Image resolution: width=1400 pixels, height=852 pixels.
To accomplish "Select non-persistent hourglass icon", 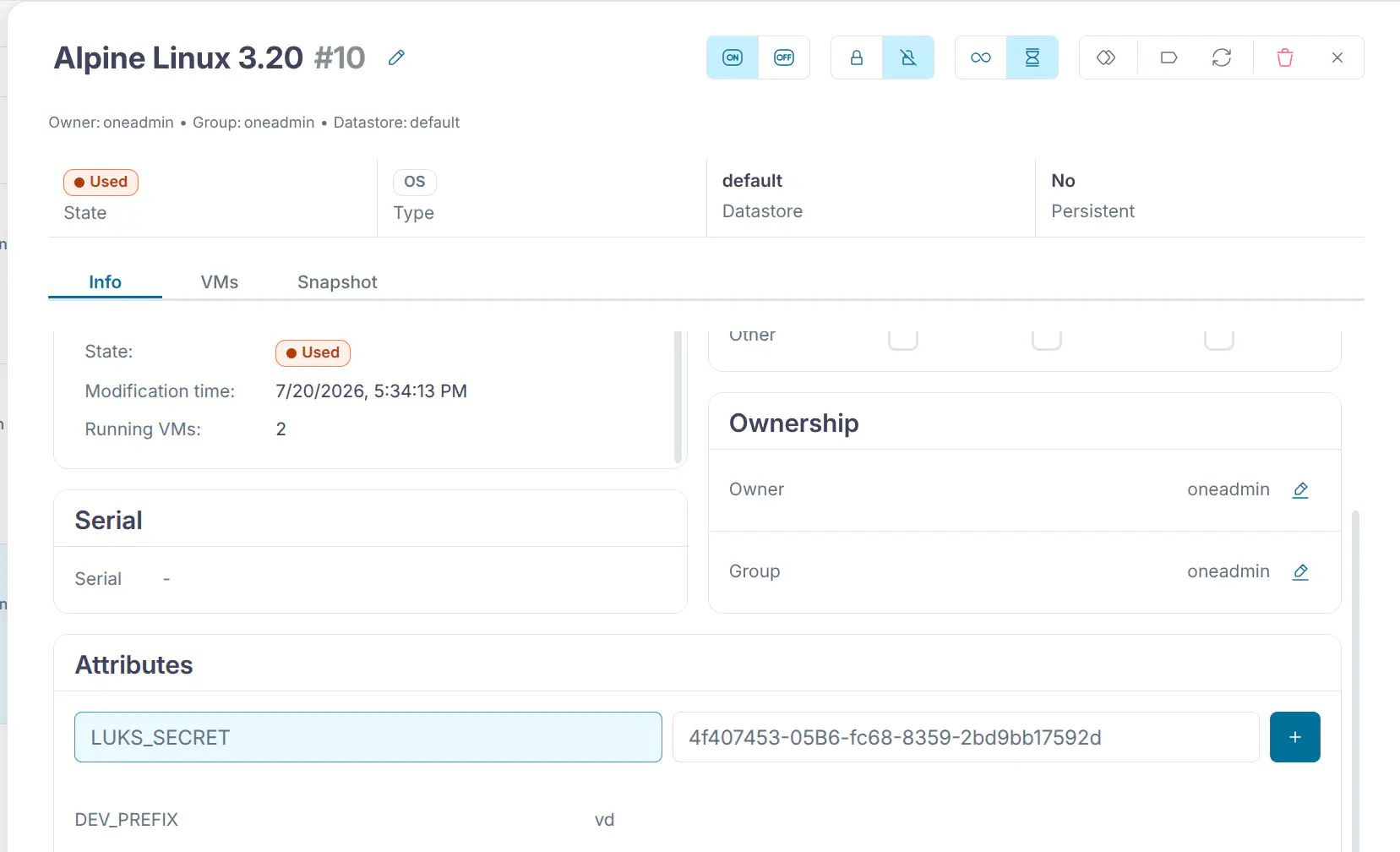I will (x=1032, y=57).
